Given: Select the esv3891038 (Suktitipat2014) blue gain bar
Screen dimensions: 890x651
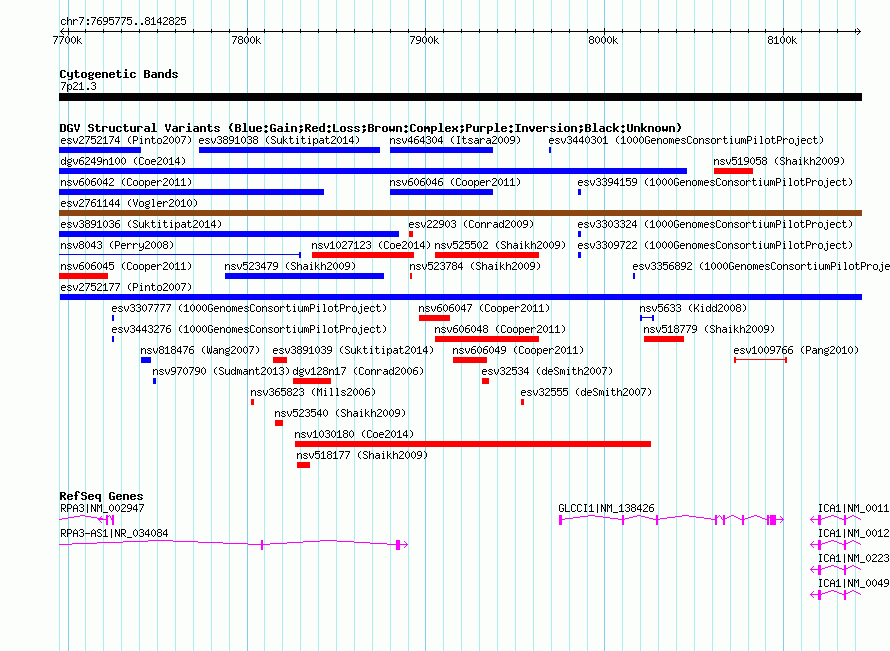Looking at the screenshot, I should (x=289, y=150).
